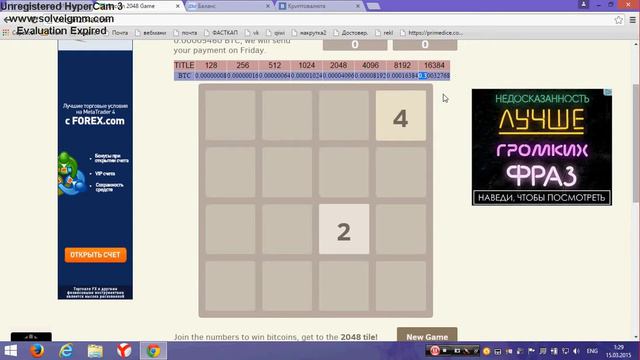
Task: Launch Yandex browser from the taskbar
Action: [124, 351]
